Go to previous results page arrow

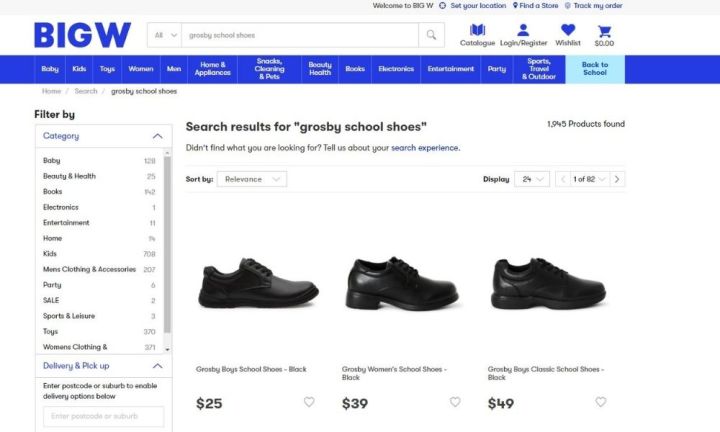(563, 179)
